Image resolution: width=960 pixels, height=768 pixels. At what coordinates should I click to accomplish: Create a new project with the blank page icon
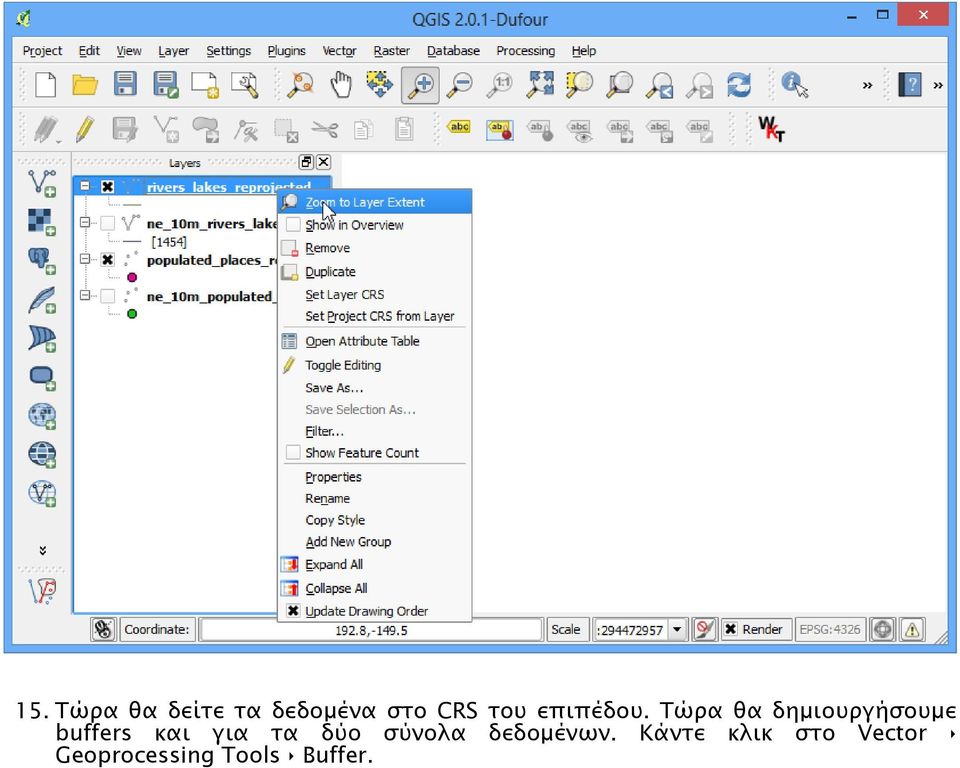(x=46, y=85)
